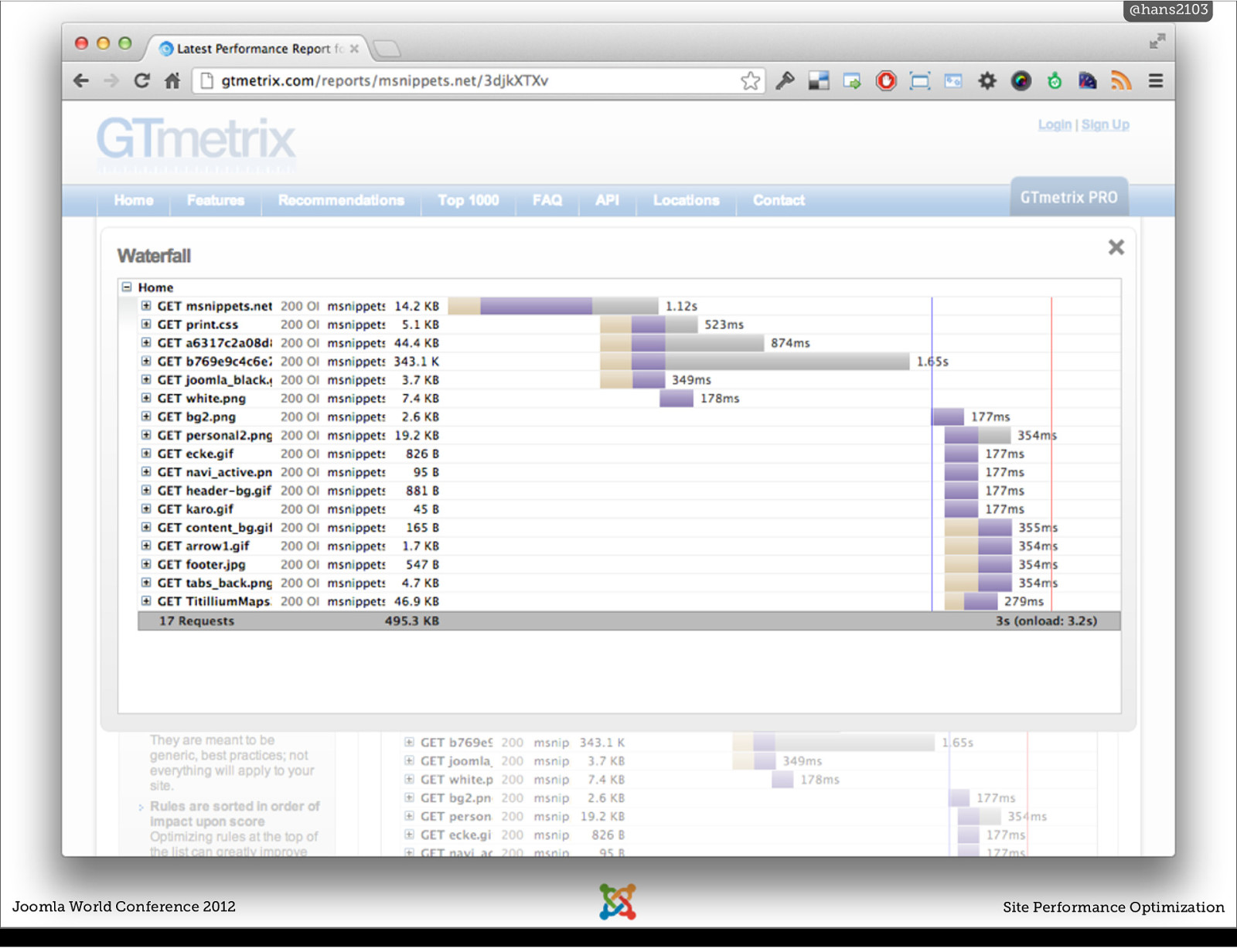Click the Login link
The width and height of the screenshot is (1237, 952).
click(x=1055, y=124)
